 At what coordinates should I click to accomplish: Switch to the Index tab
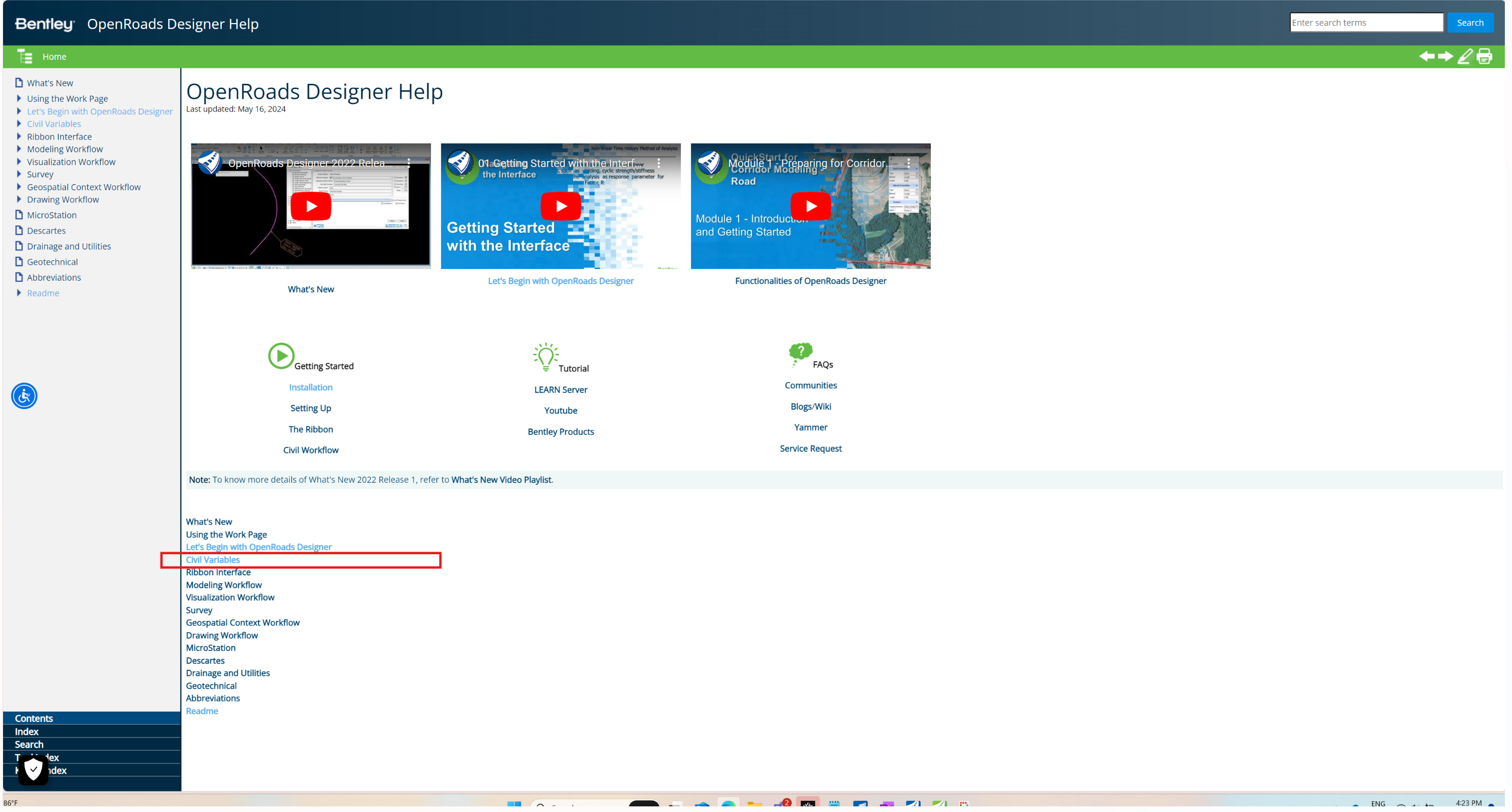(91, 732)
